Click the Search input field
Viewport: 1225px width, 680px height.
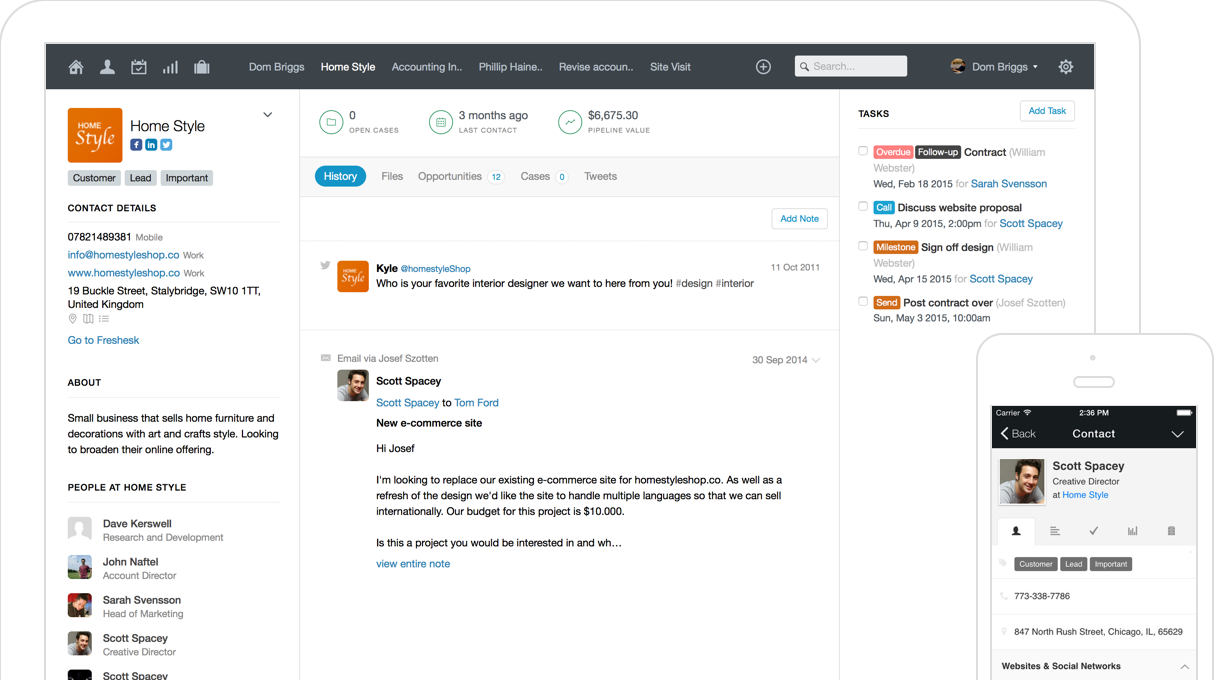click(851, 66)
